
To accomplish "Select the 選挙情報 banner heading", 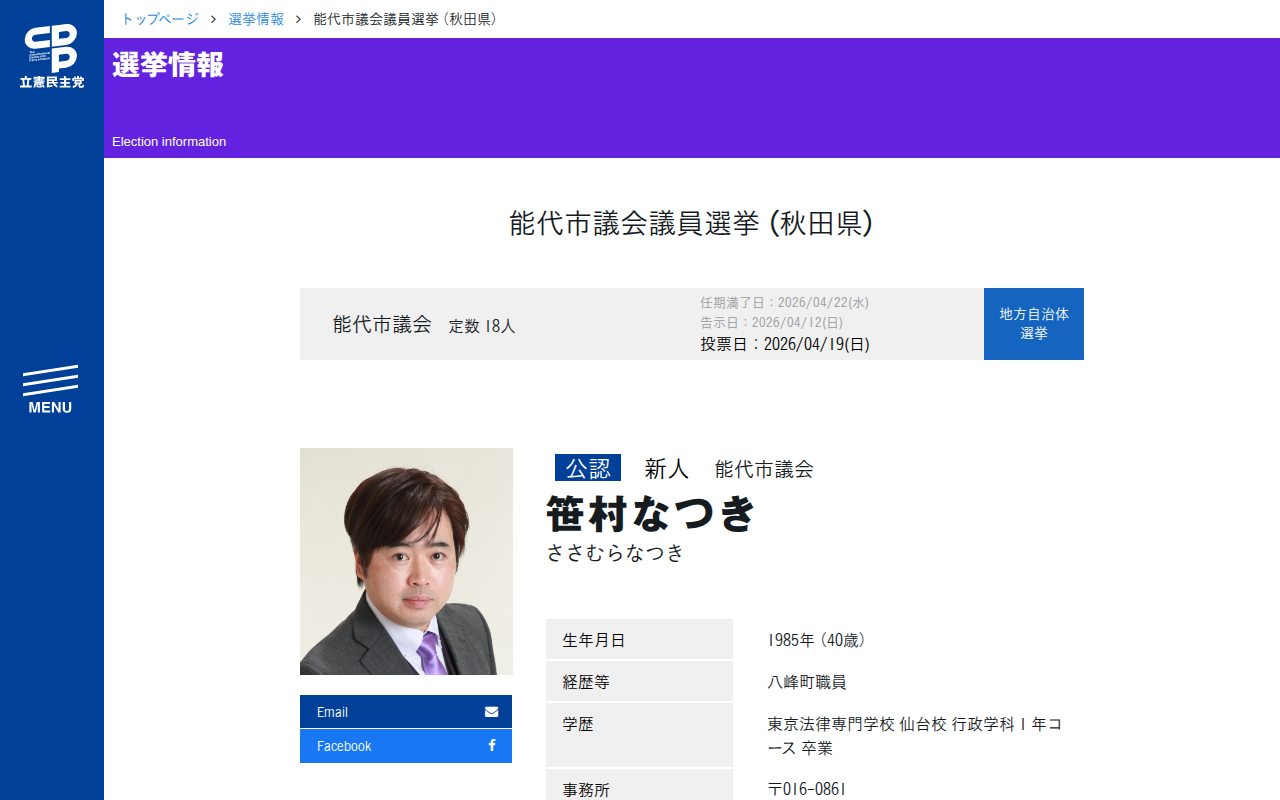I will (x=168, y=64).
